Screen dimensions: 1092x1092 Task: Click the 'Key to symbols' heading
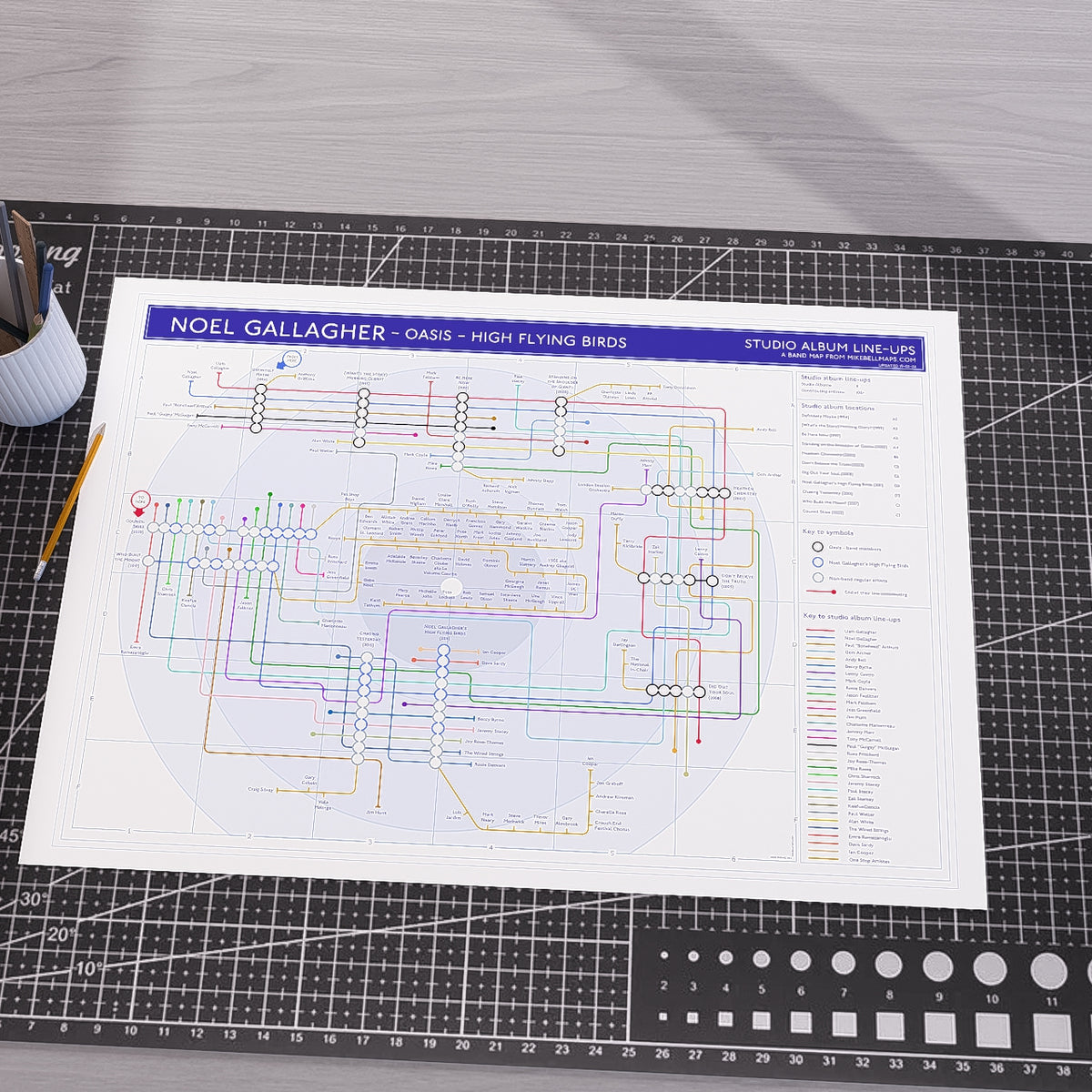point(827,531)
